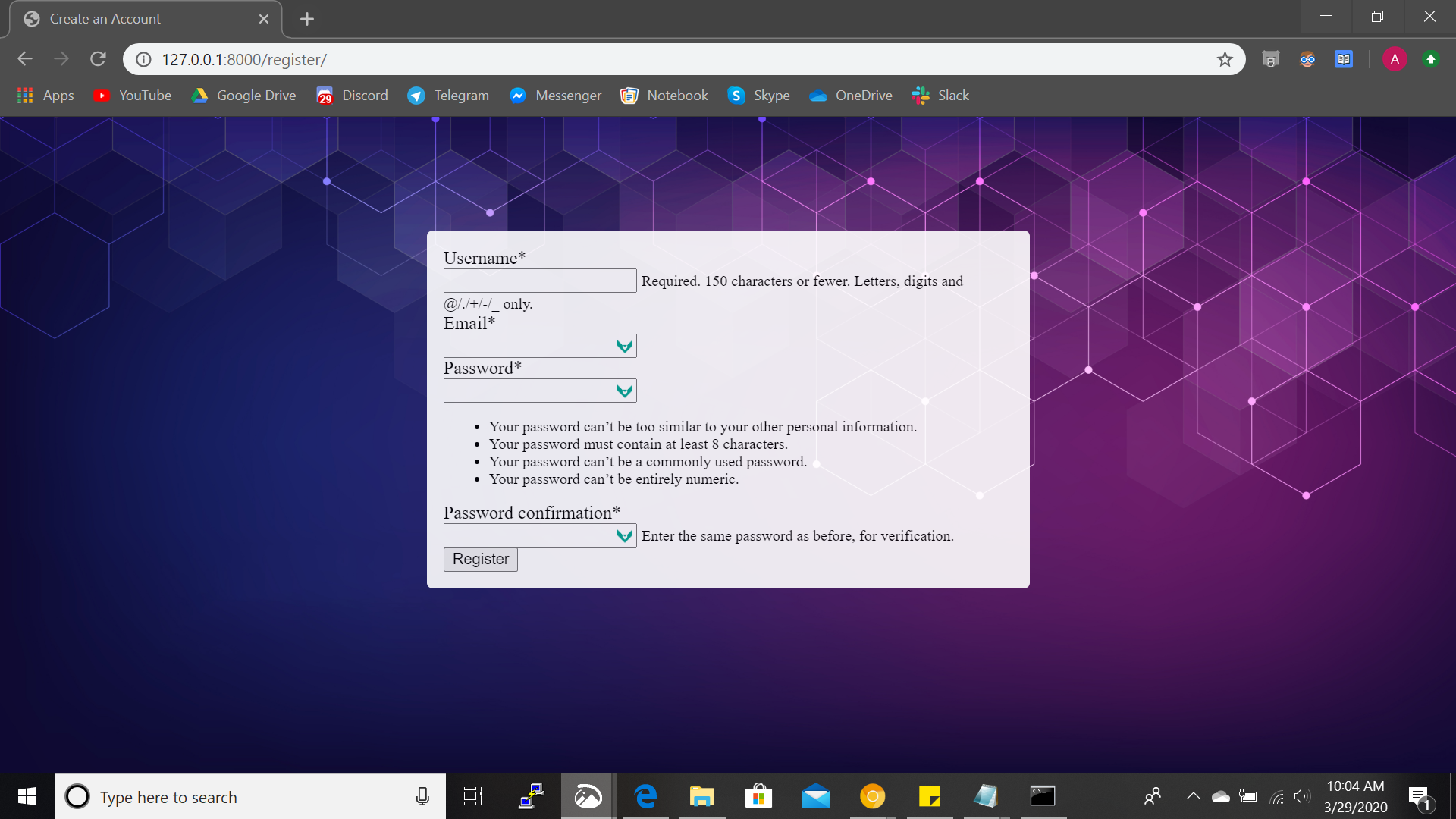This screenshot has width=1456, height=819.
Task: Click the profile avatar labeled A
Action: point(1394,59)
